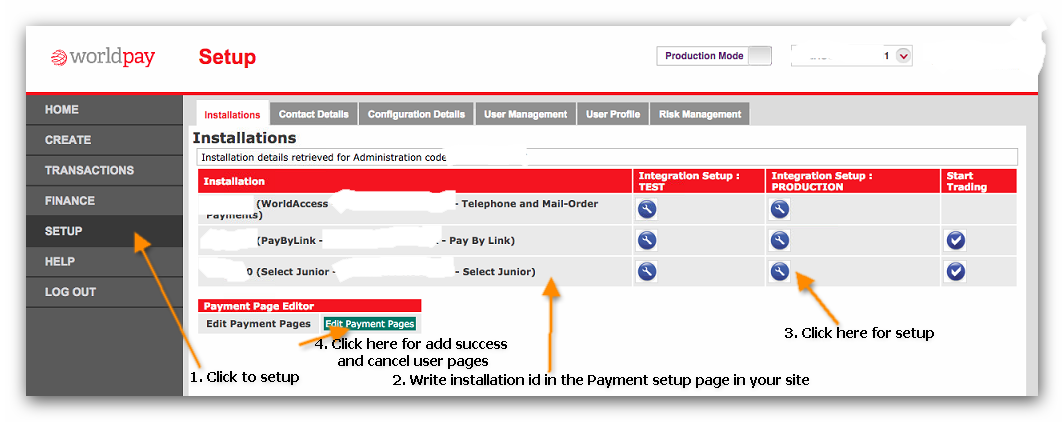This screenshot has width=1064, height=422.
Task: Open HELP in the sidebar
Action: [104, 261]
